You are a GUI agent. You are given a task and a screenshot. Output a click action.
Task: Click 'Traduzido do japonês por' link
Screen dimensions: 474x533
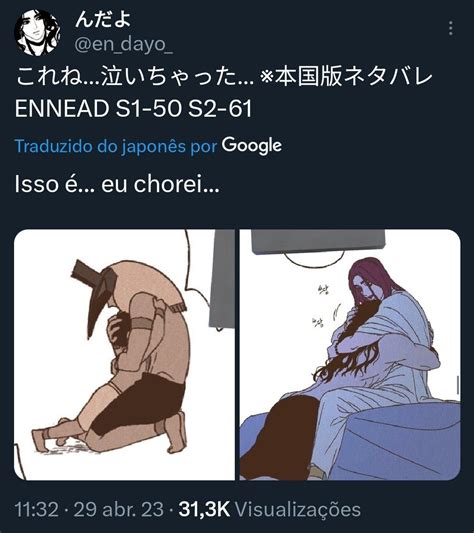[116, 147]
